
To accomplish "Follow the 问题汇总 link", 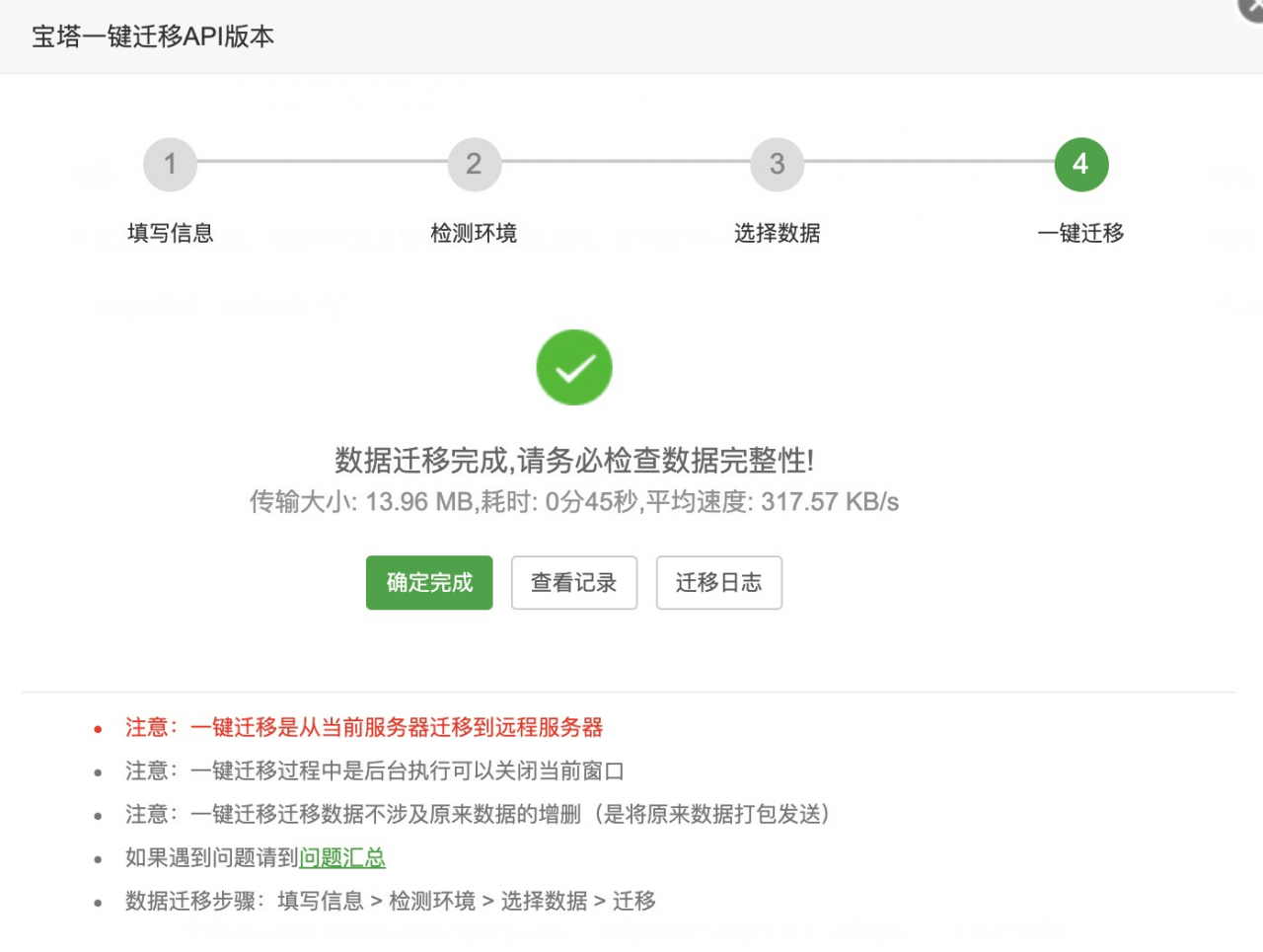I will 341,857.
